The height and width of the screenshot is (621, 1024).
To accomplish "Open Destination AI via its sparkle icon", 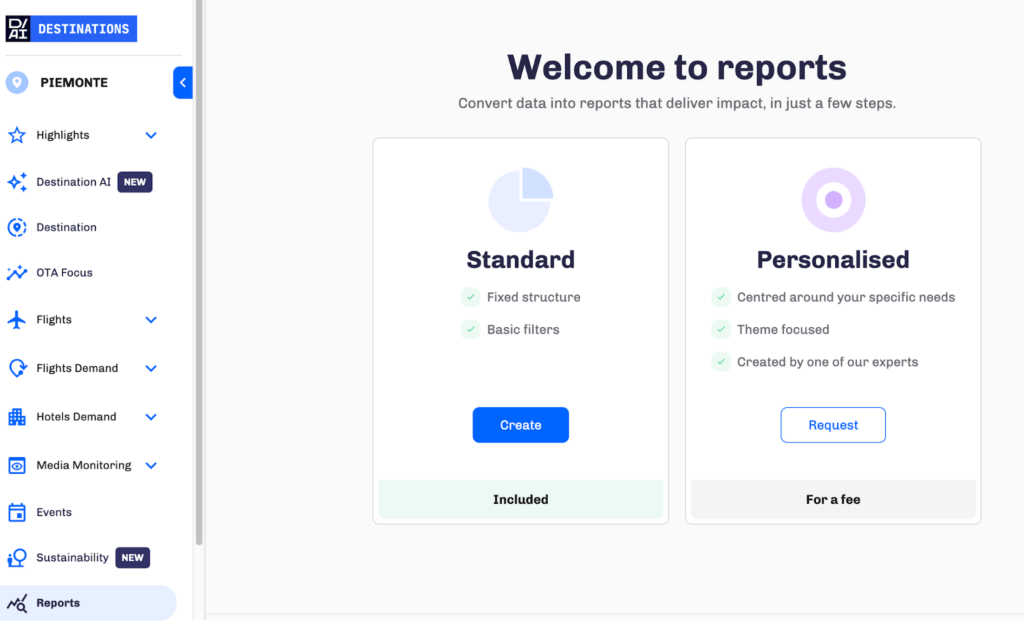I will tap(18, 182).
